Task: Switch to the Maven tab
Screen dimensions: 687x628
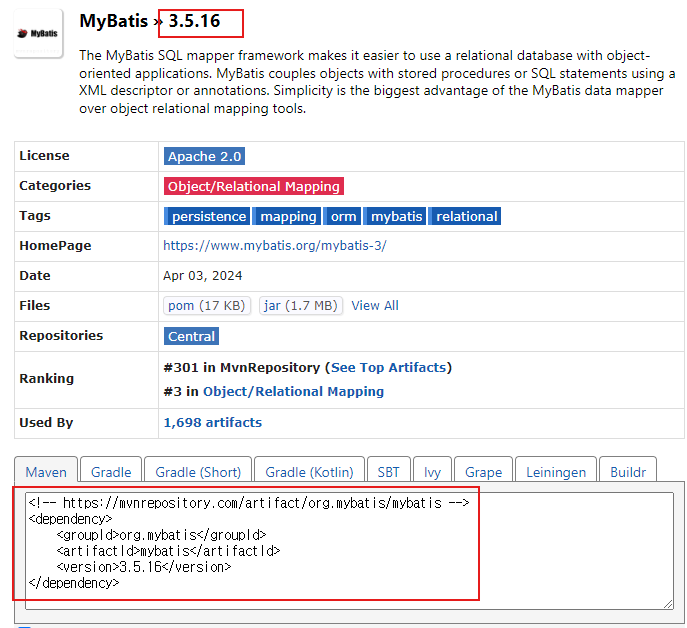Action: coord(46,472)
